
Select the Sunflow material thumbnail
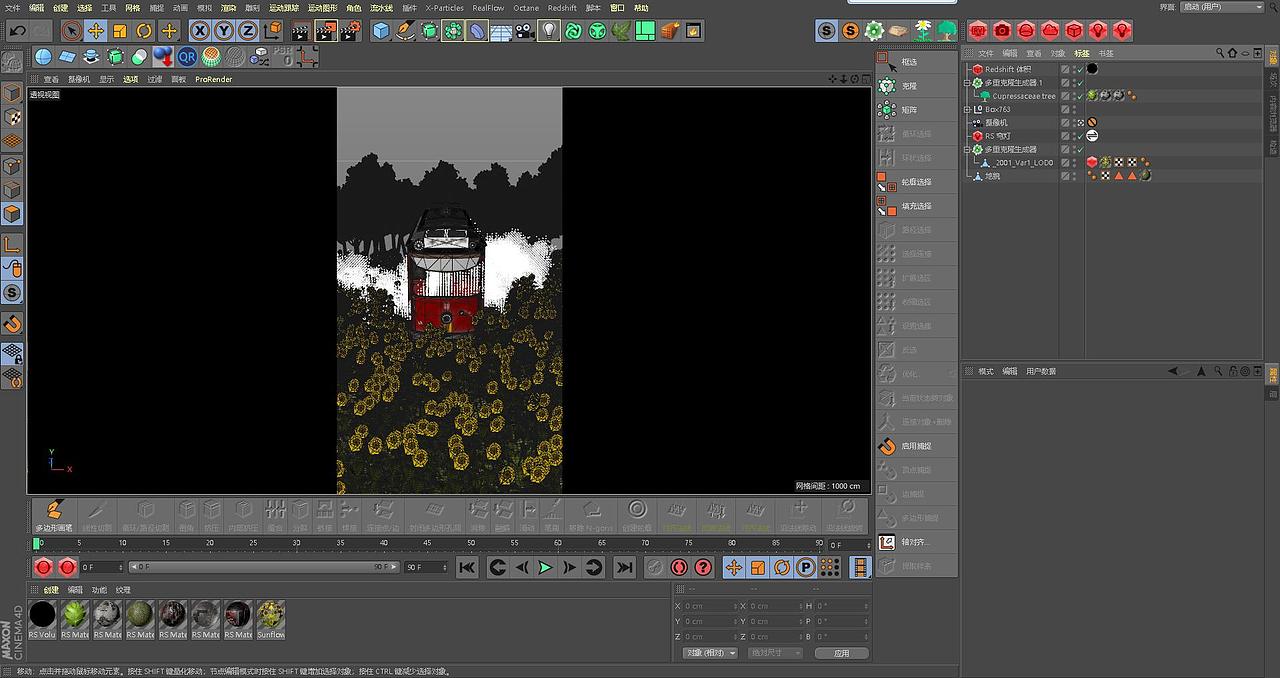click(x=271, y=618)
